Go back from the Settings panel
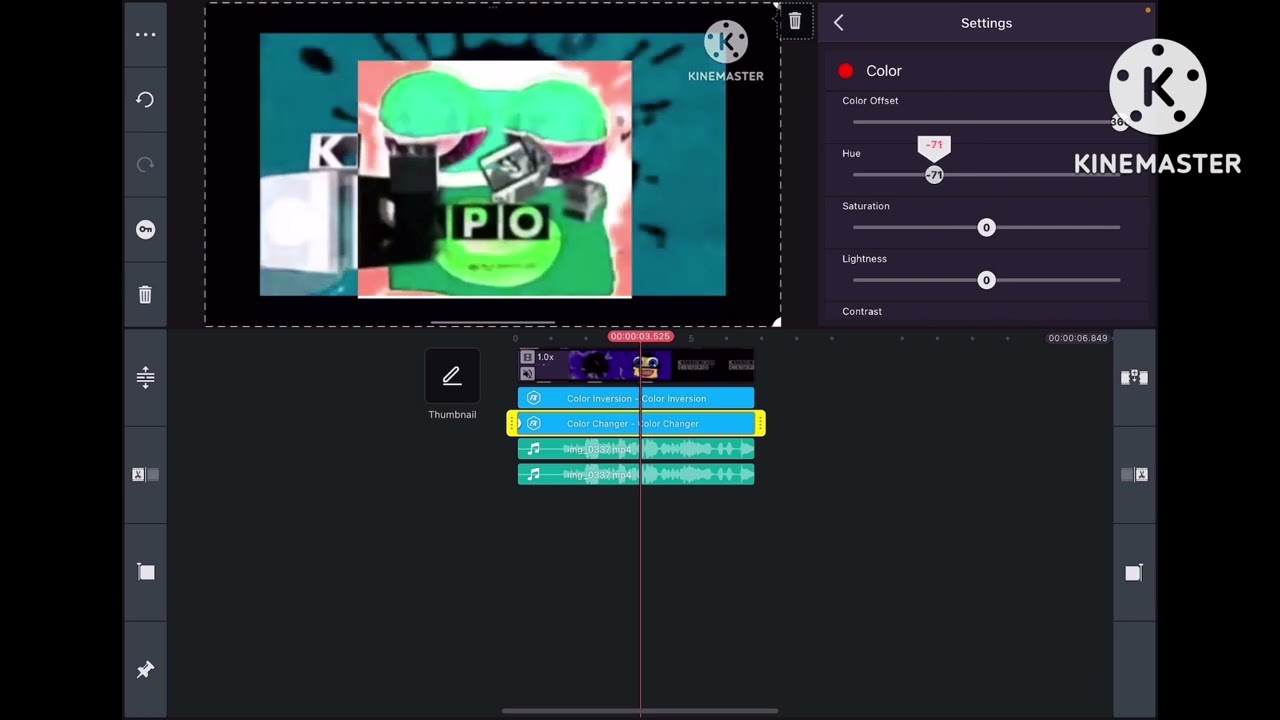Image resolution: width=1280 pixels, height=720 pixels. click(839, 23)
